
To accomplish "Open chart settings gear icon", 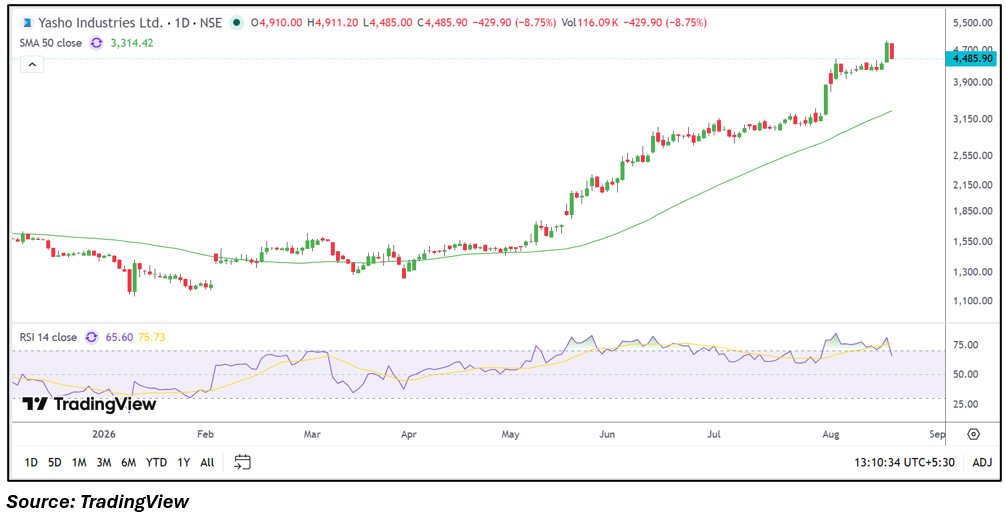I will click(x=973, y=434).
